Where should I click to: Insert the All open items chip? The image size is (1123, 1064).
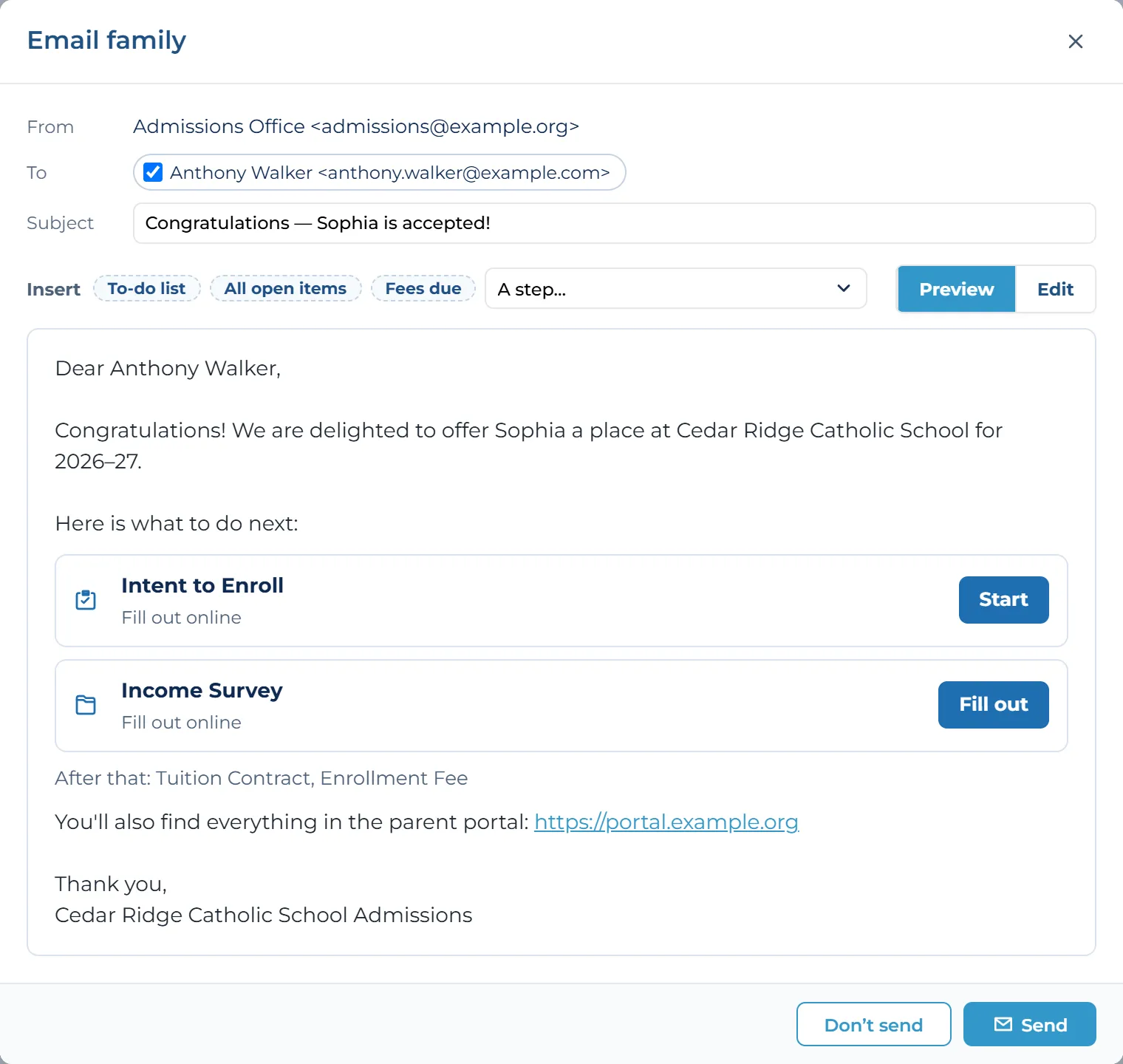(x=285, y=289)
